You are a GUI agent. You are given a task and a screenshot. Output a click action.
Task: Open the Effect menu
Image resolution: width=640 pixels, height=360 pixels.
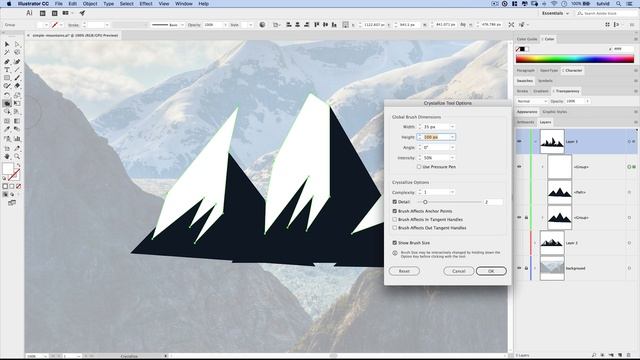pos(146,4)
